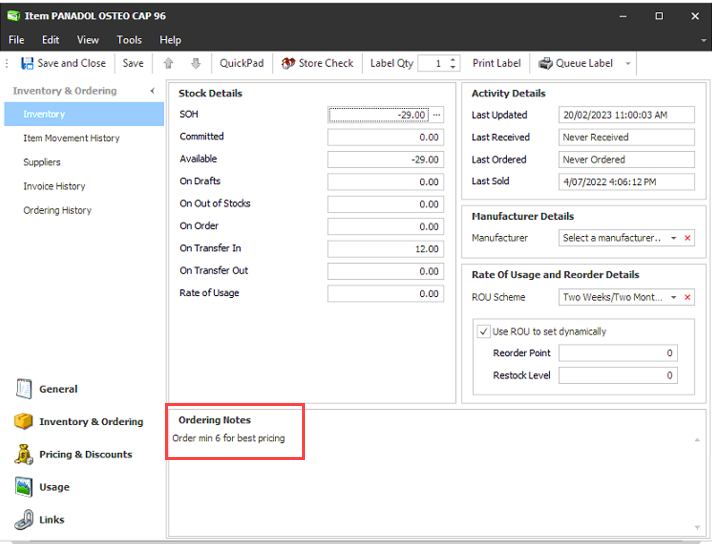Open the Usage picture icon
This screenshot has height=544, width=712.
coord(23,486)
